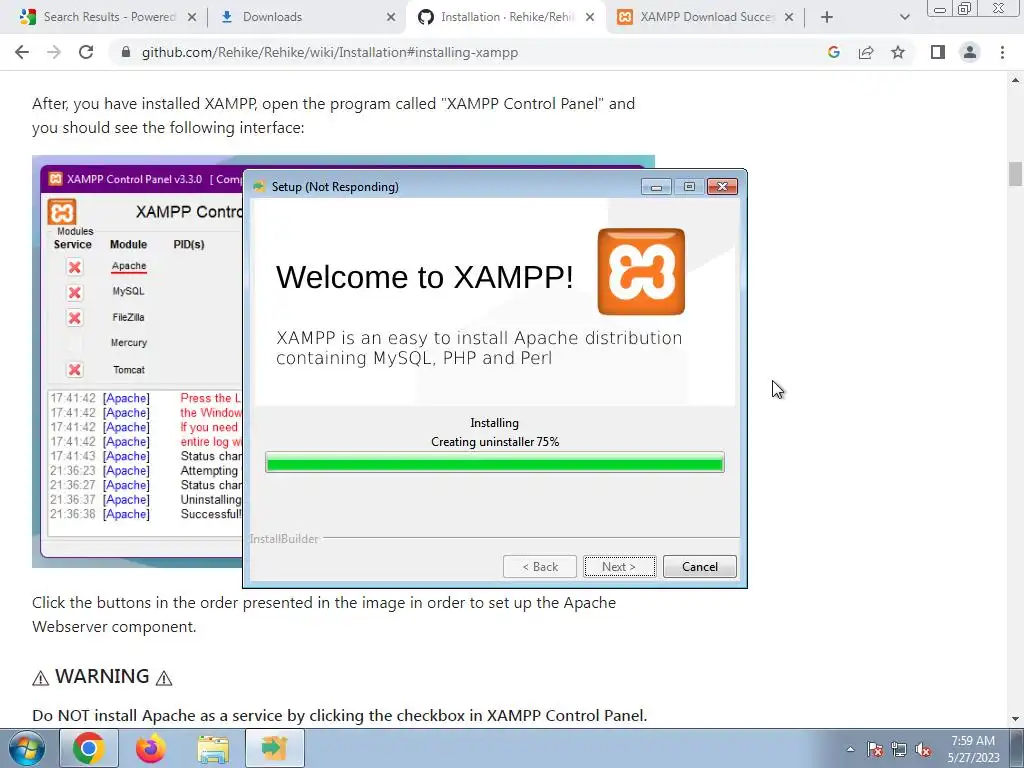
Task: Click the share page icon
Action: pos(866,52)
